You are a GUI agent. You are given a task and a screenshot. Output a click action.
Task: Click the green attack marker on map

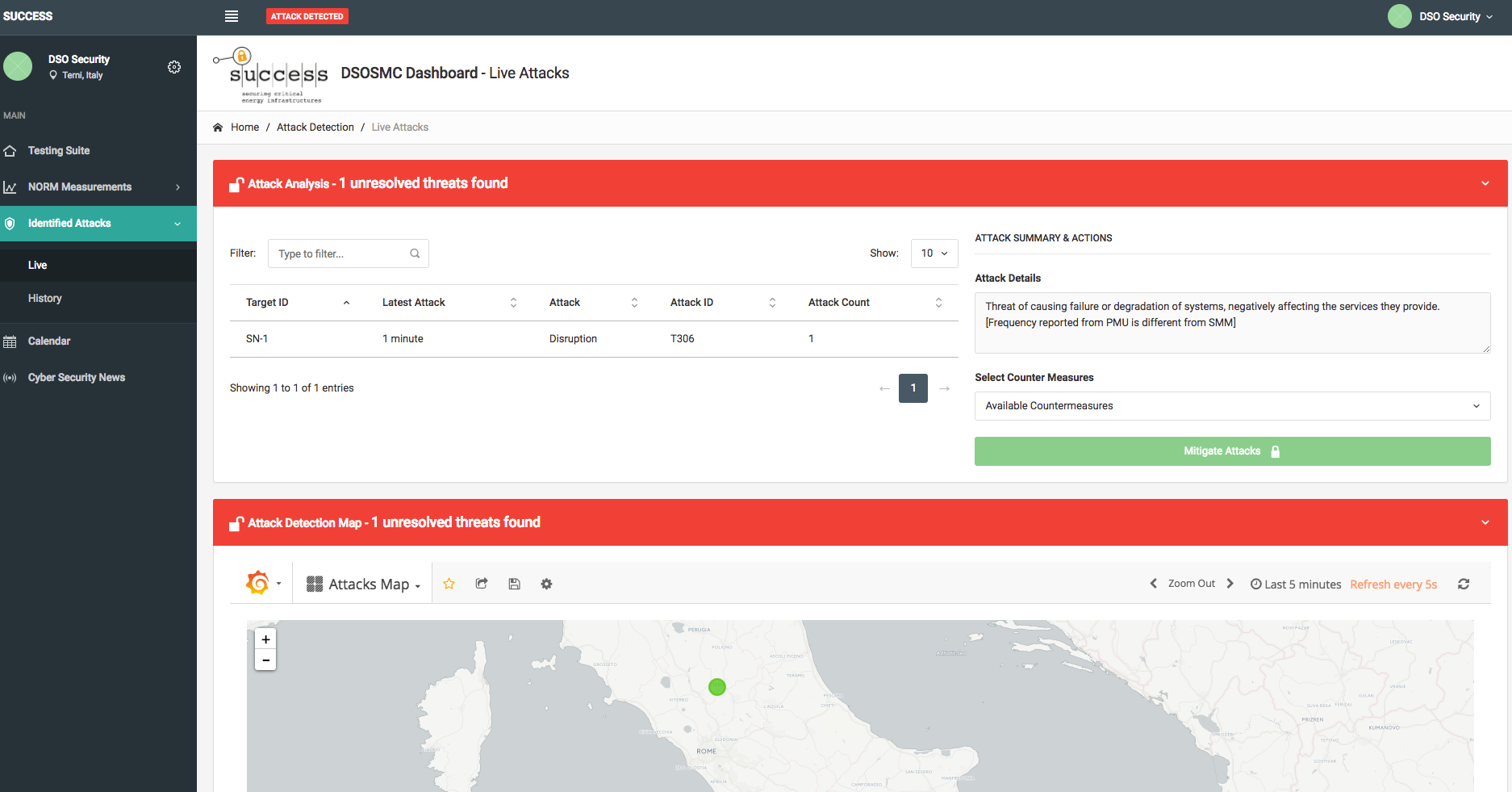[x=716, y=687]
